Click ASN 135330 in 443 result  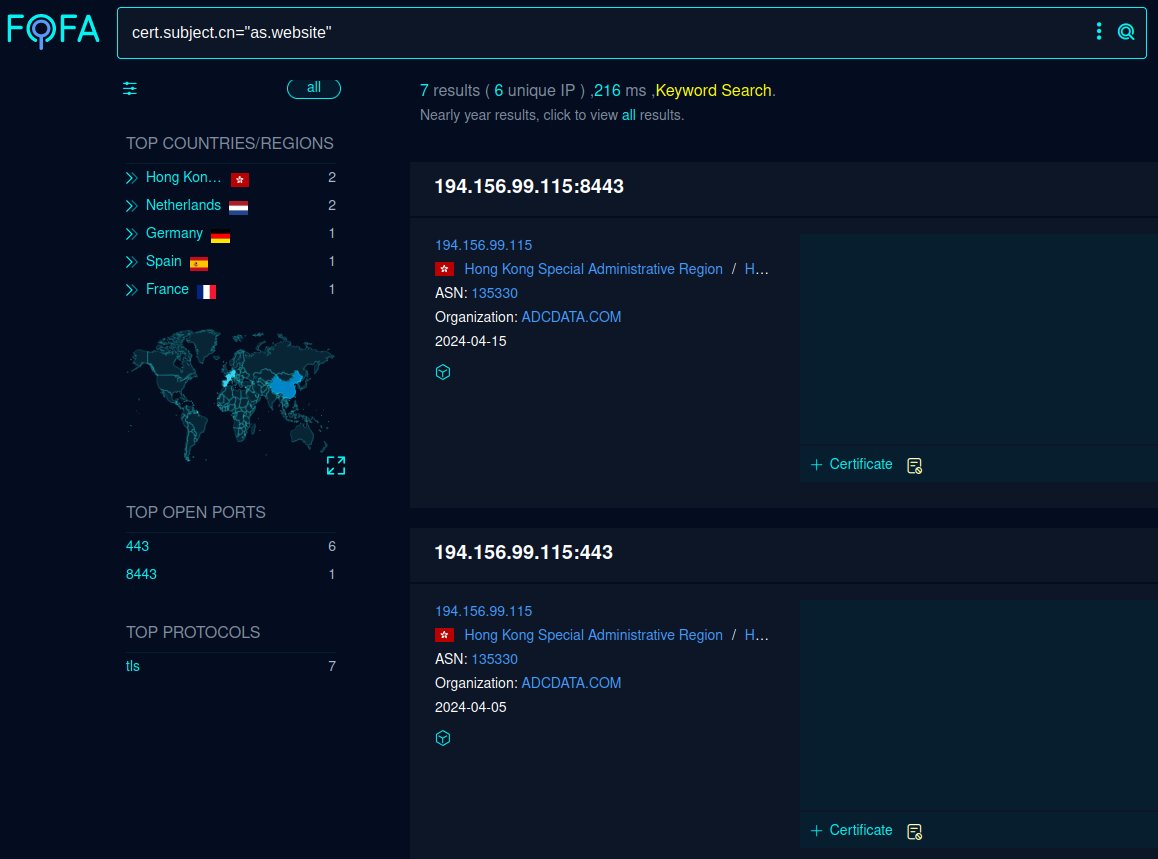495,660
